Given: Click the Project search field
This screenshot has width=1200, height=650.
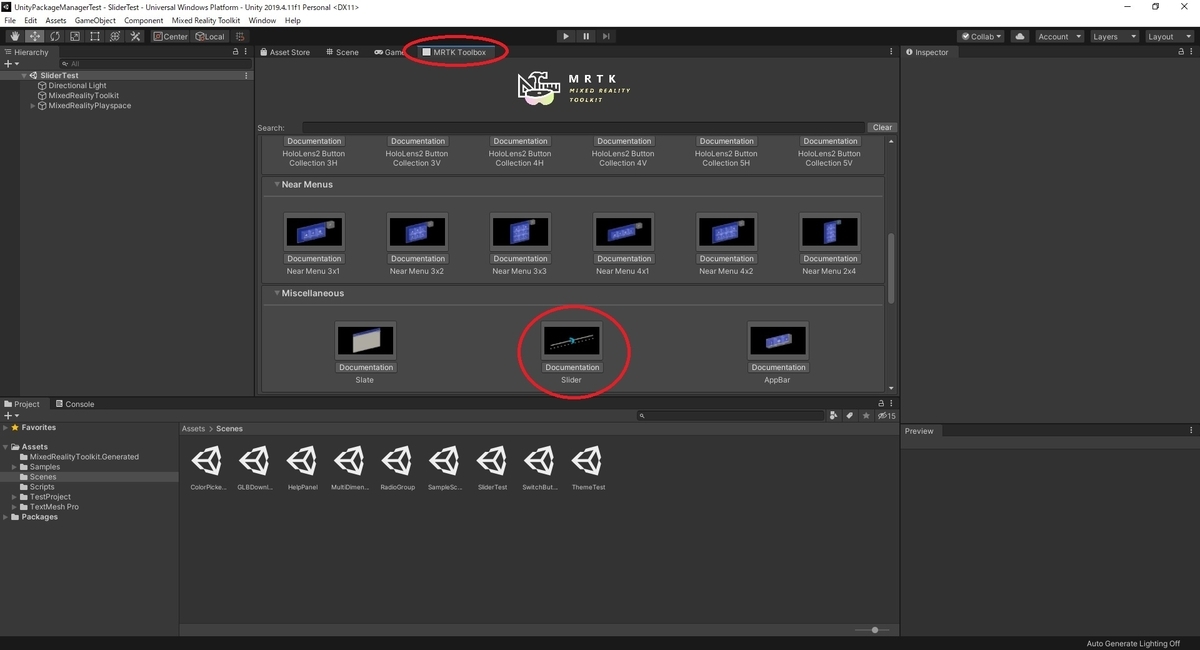Looking at the screenshot, I should (730, 416).
